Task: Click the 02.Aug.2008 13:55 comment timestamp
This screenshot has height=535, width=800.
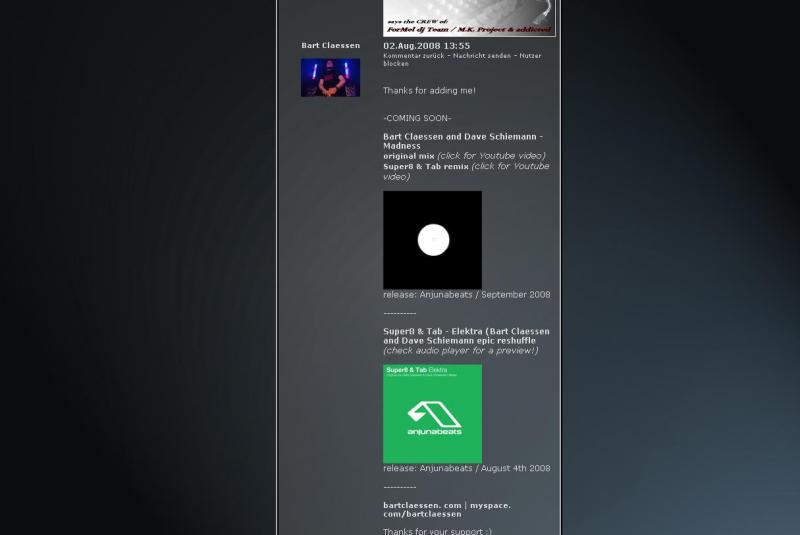Action: coord(426,46)
